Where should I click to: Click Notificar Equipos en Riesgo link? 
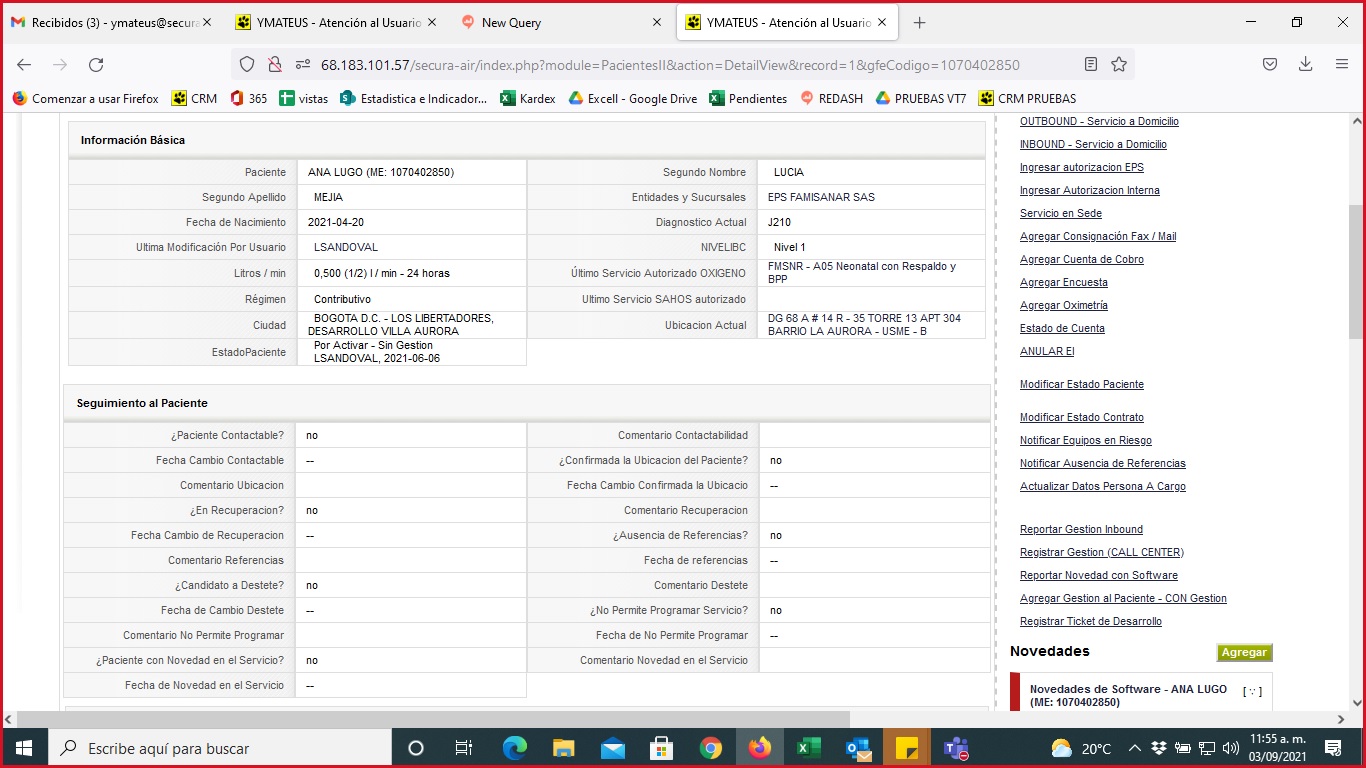point(1086,440)
